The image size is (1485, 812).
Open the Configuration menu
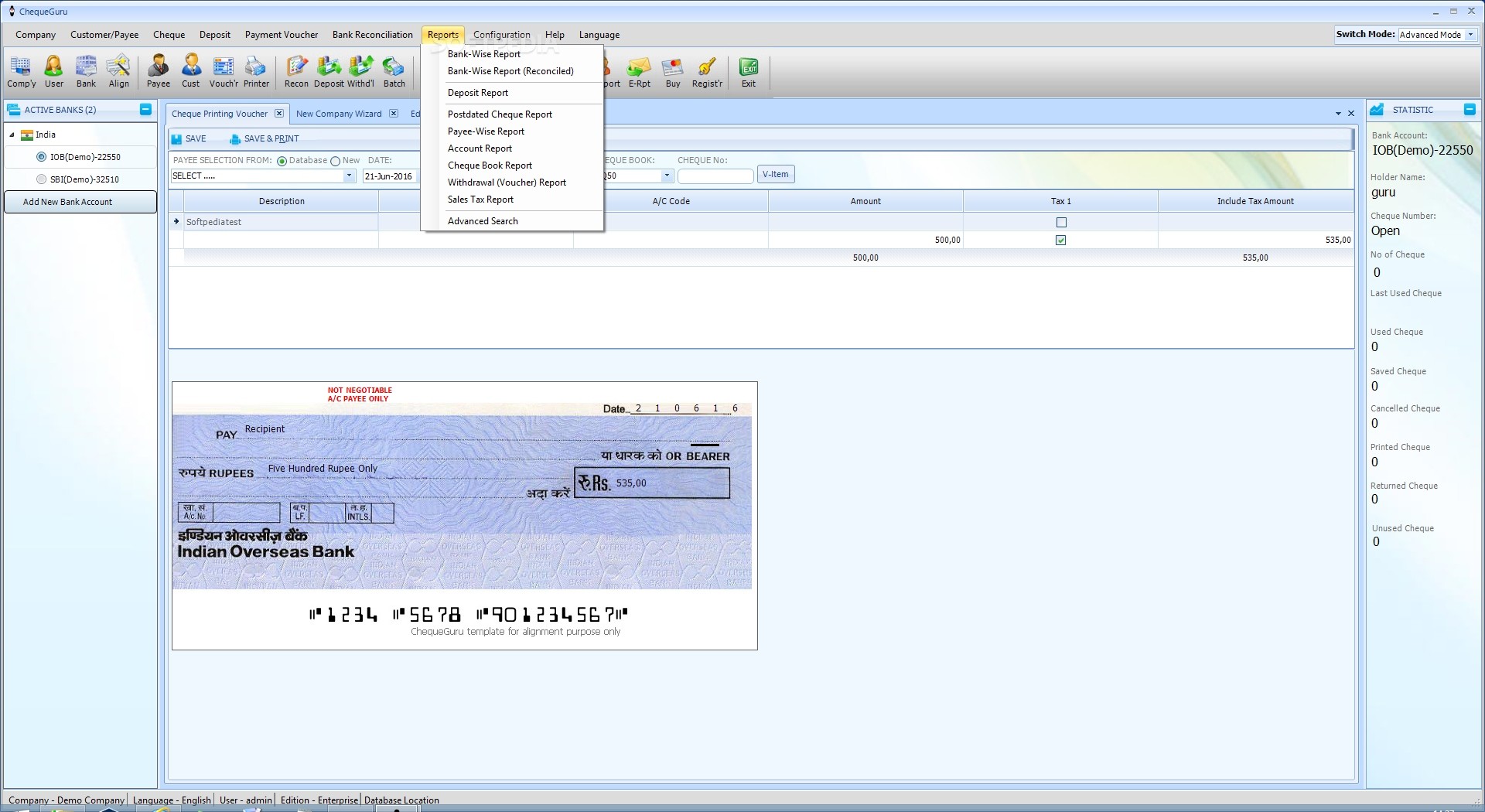pos(502,35)
